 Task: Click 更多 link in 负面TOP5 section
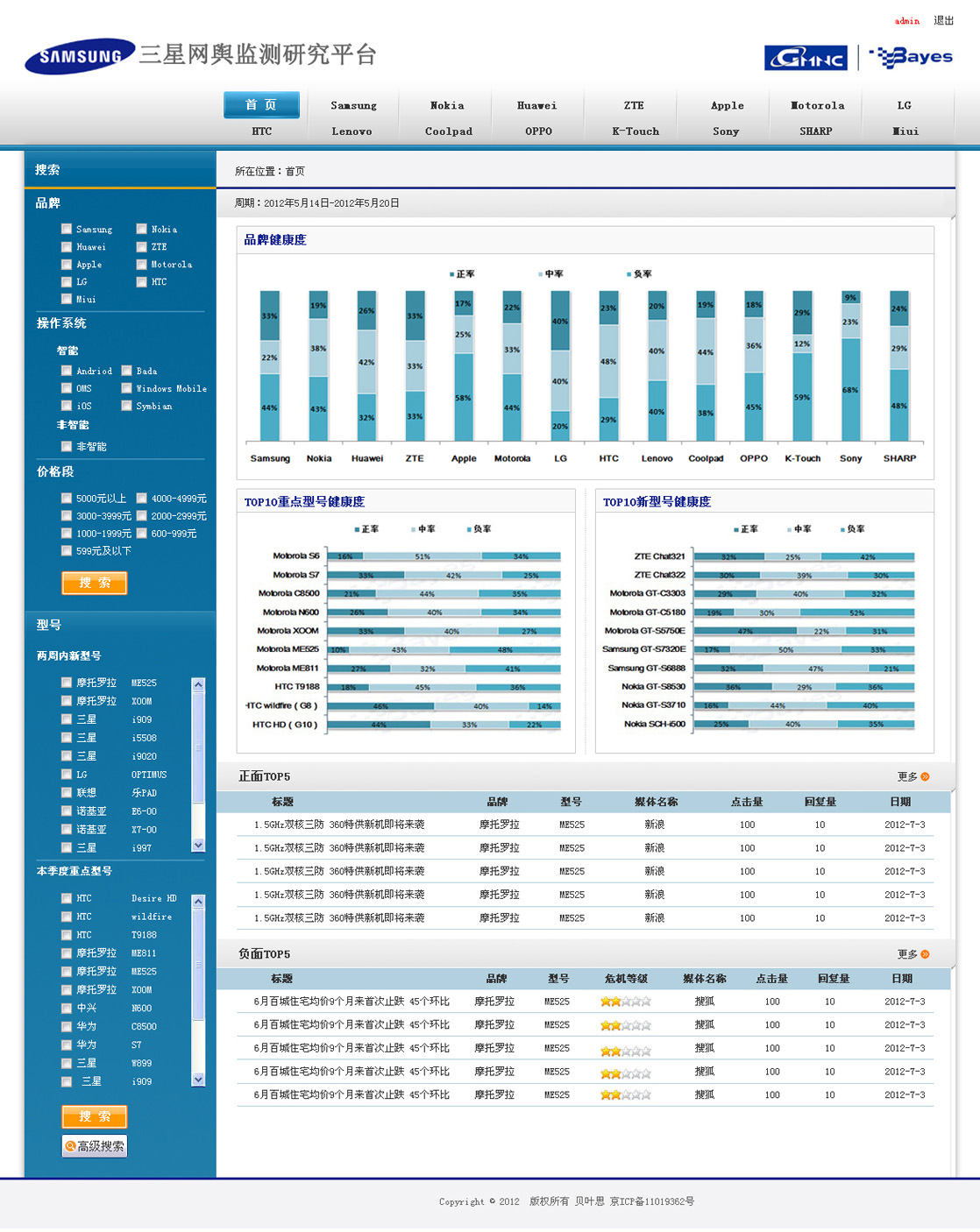tap(907, 954)
